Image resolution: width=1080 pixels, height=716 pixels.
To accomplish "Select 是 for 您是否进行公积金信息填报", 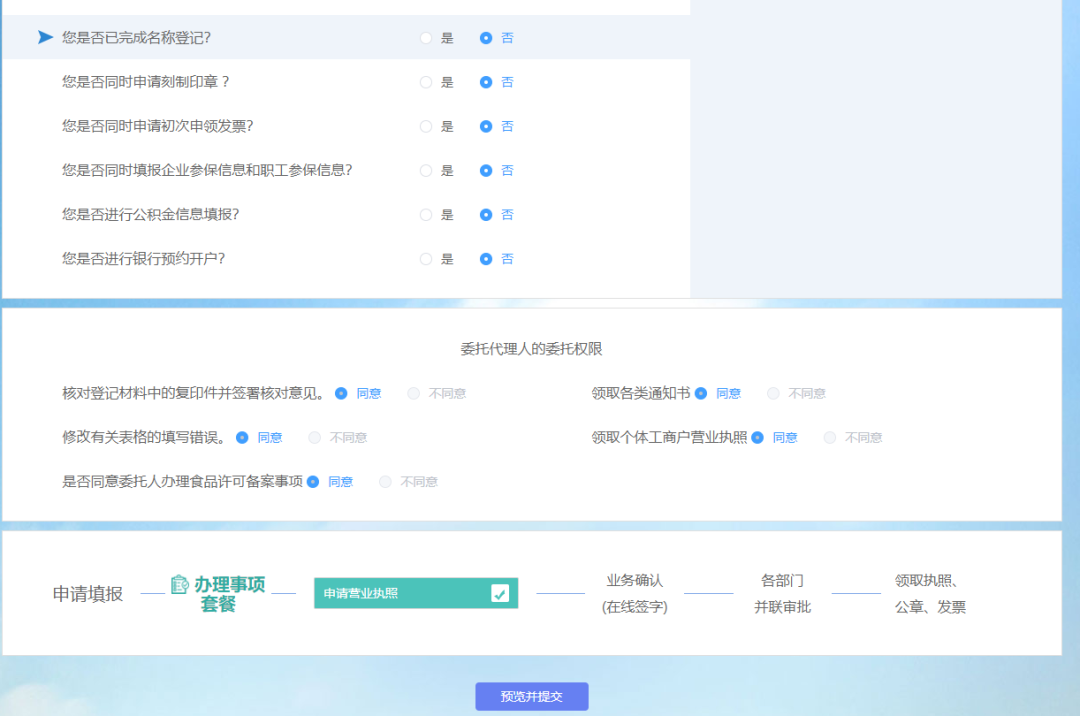I will point(425,214).
